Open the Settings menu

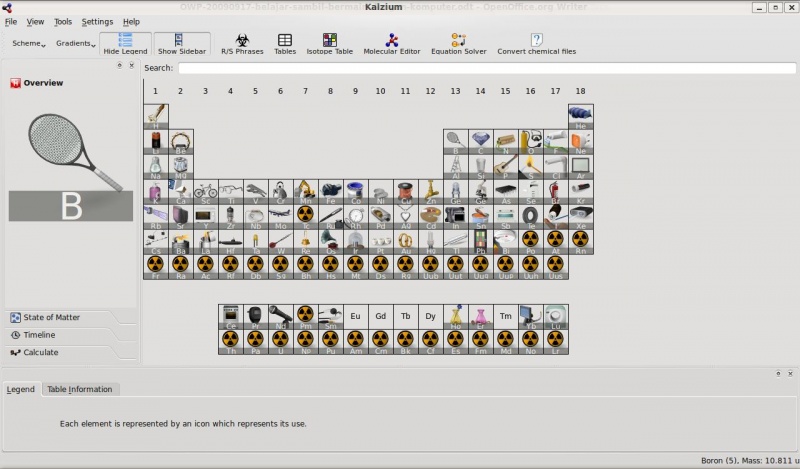[x=97, y=21]
